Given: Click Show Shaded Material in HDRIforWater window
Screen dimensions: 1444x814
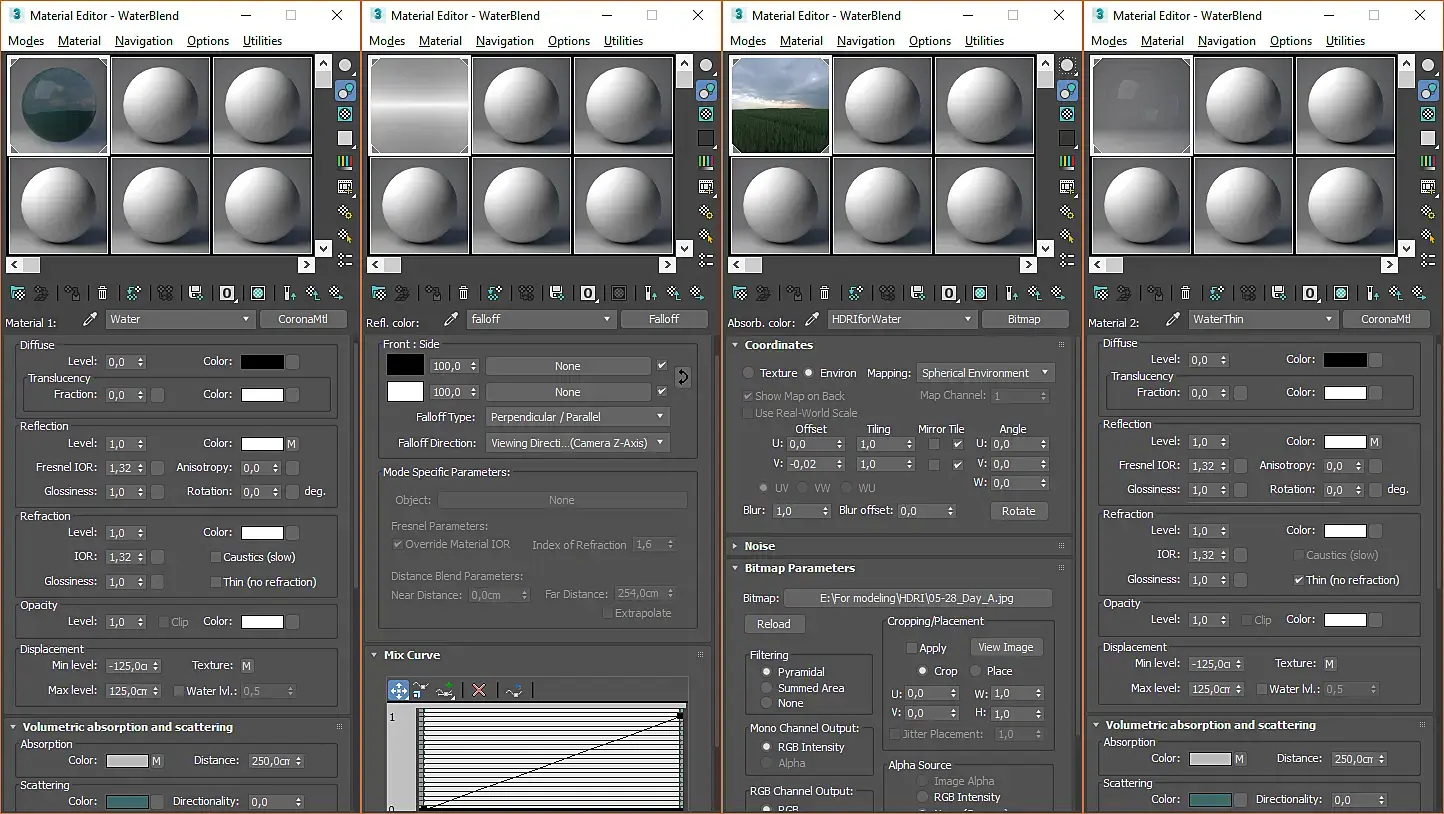Looking at the screenshot, I should click(980, 293).
